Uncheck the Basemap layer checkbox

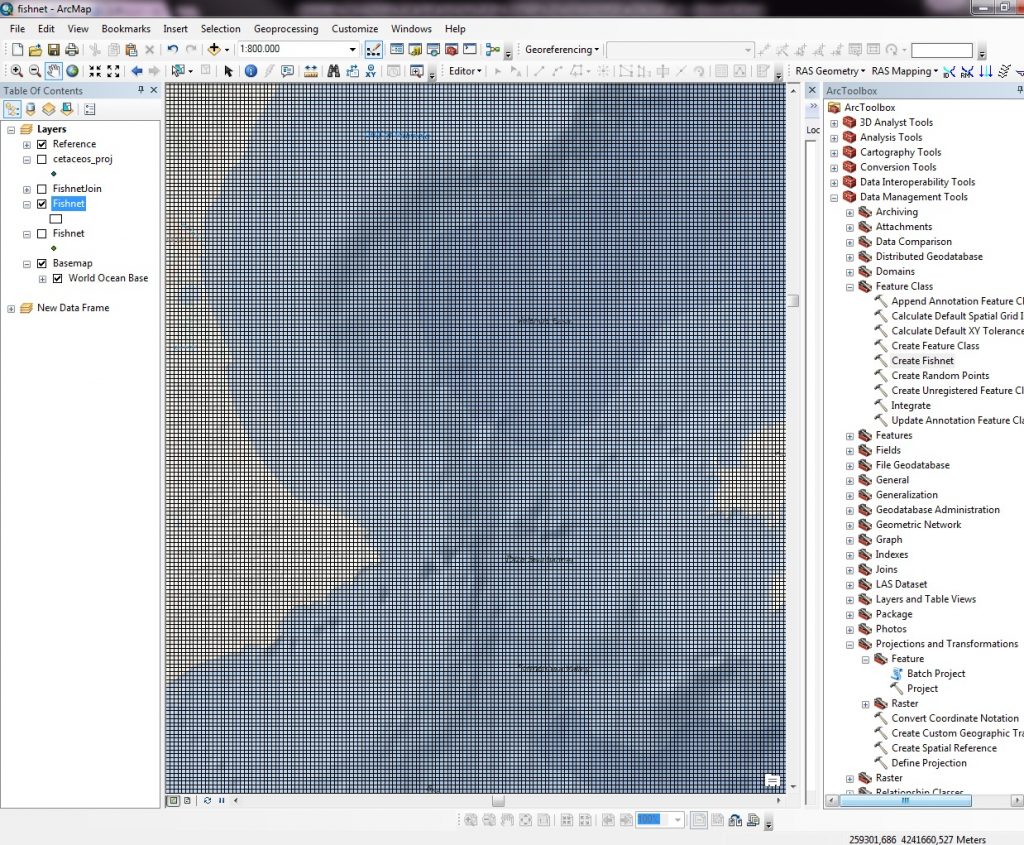tap(42, 263)
